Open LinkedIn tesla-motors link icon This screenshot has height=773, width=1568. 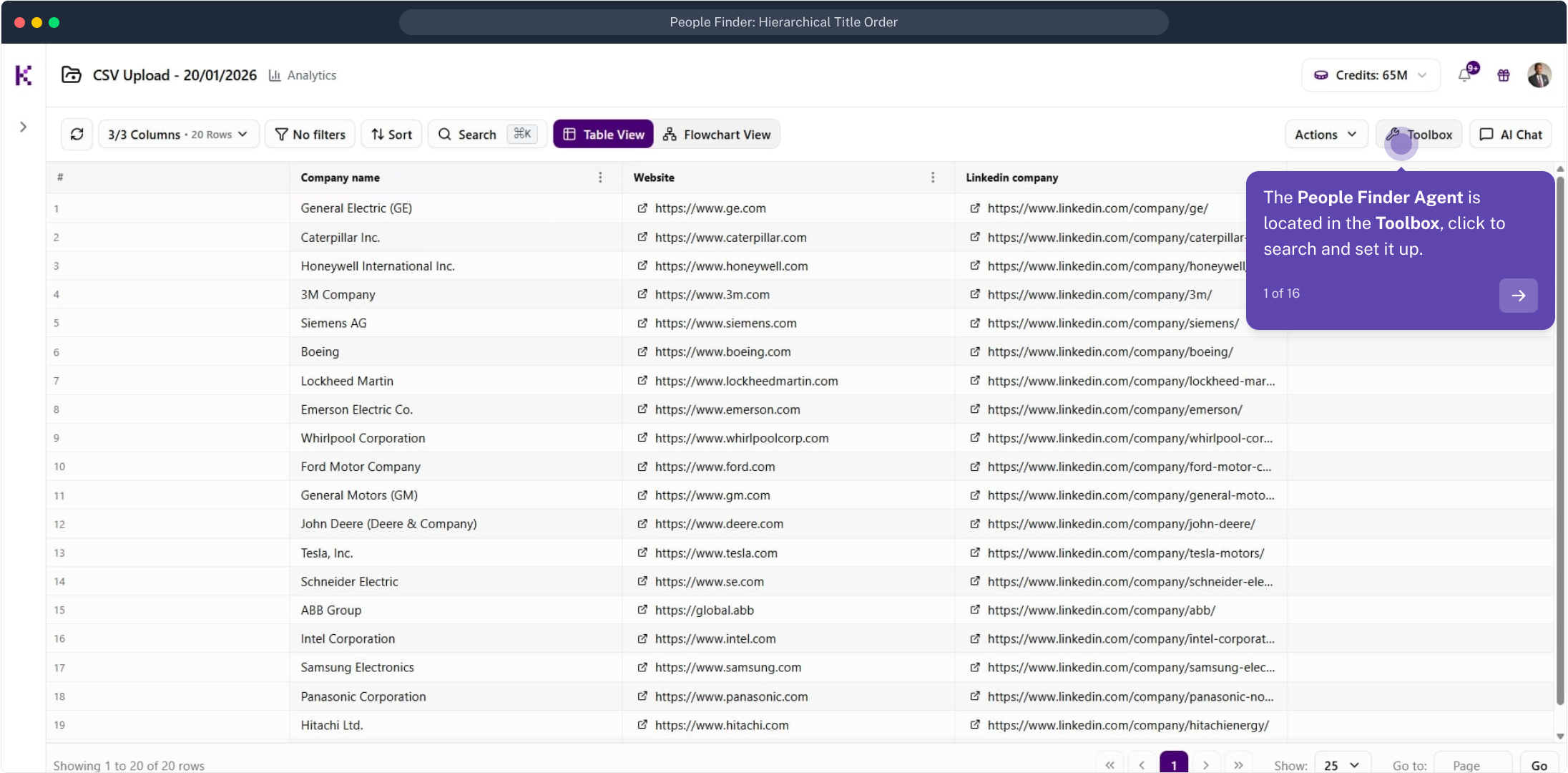tap(975, 553)
